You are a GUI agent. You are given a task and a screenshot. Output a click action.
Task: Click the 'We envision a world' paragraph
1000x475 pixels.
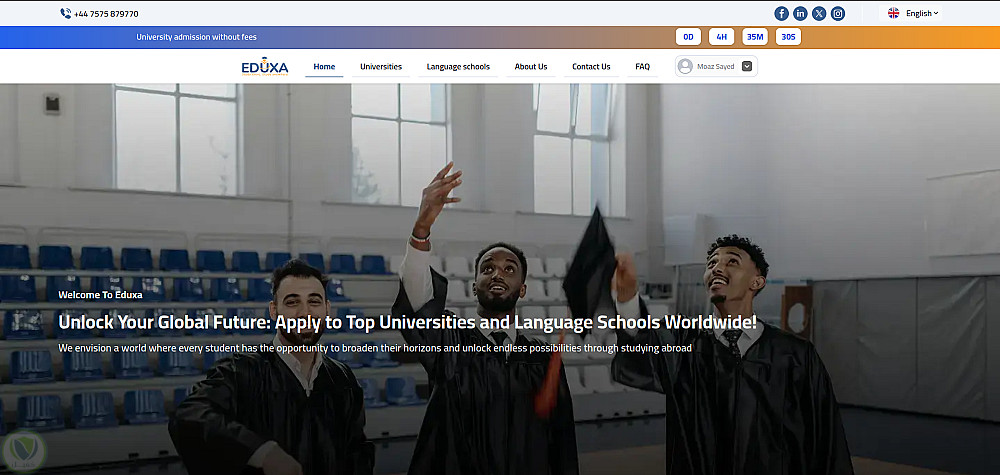[375, 349]
